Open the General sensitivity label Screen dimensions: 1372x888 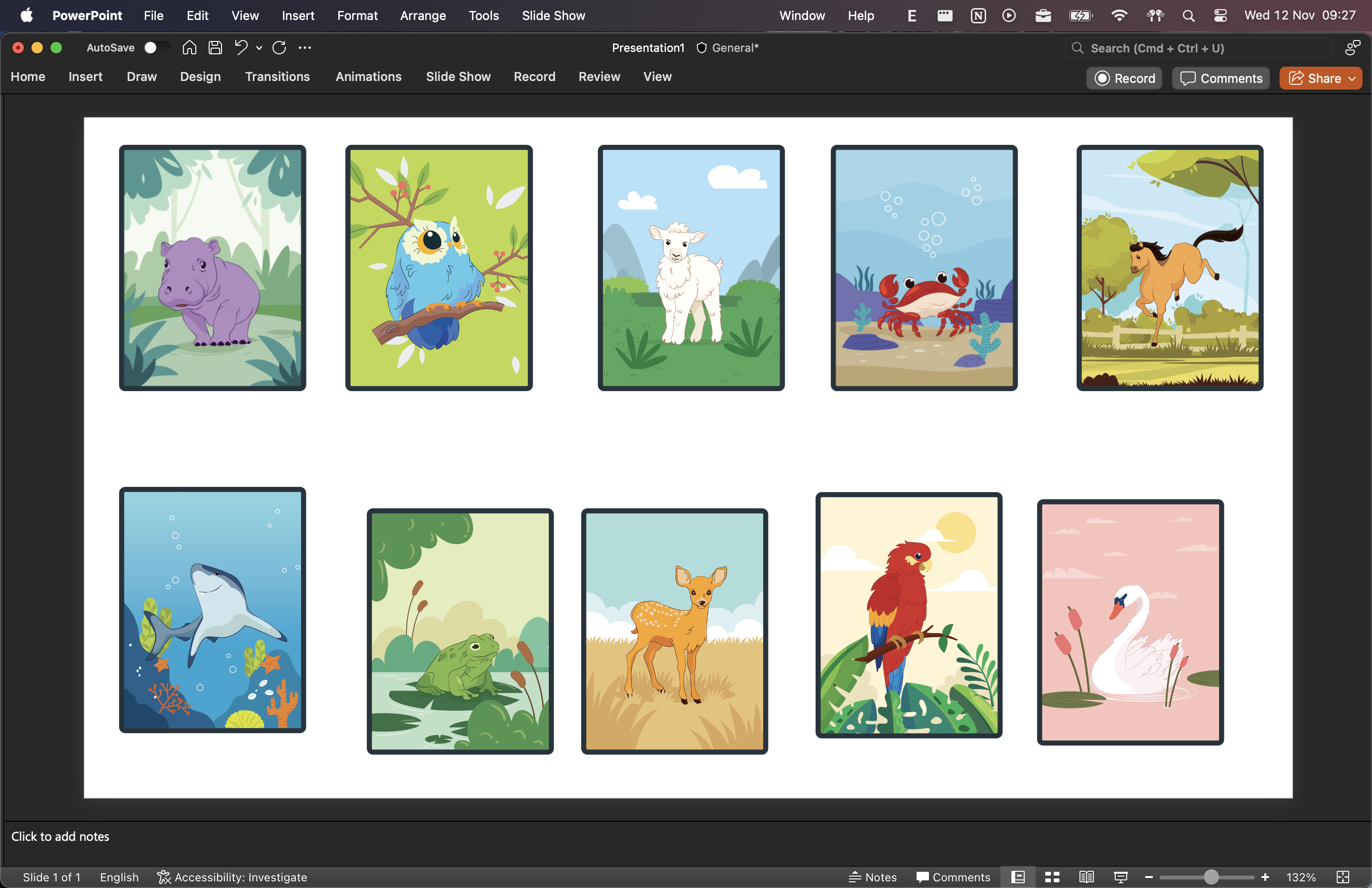point(727,48)
